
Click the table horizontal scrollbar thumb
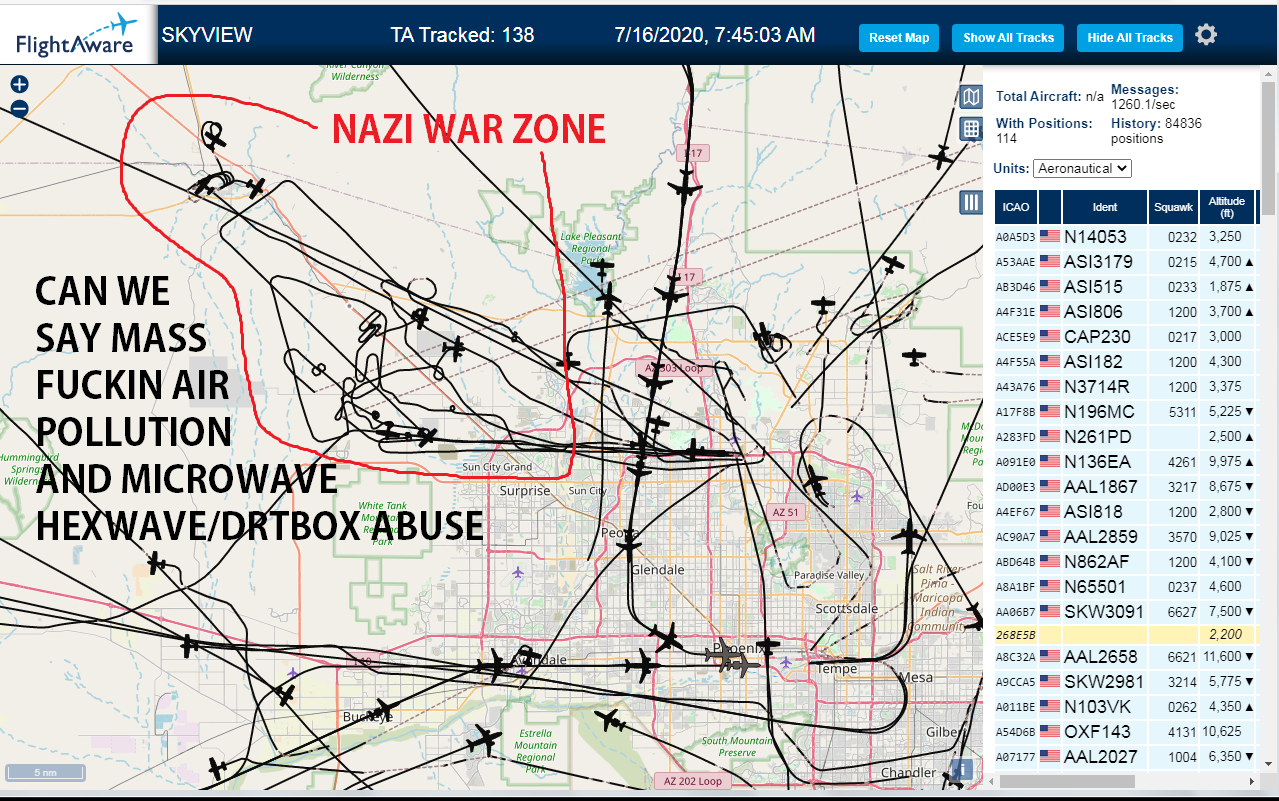coord(1066,781)
